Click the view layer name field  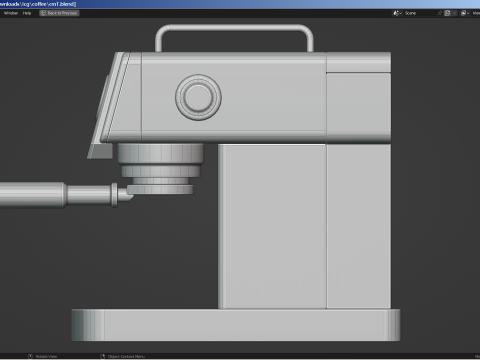click(x=476, y=13)
